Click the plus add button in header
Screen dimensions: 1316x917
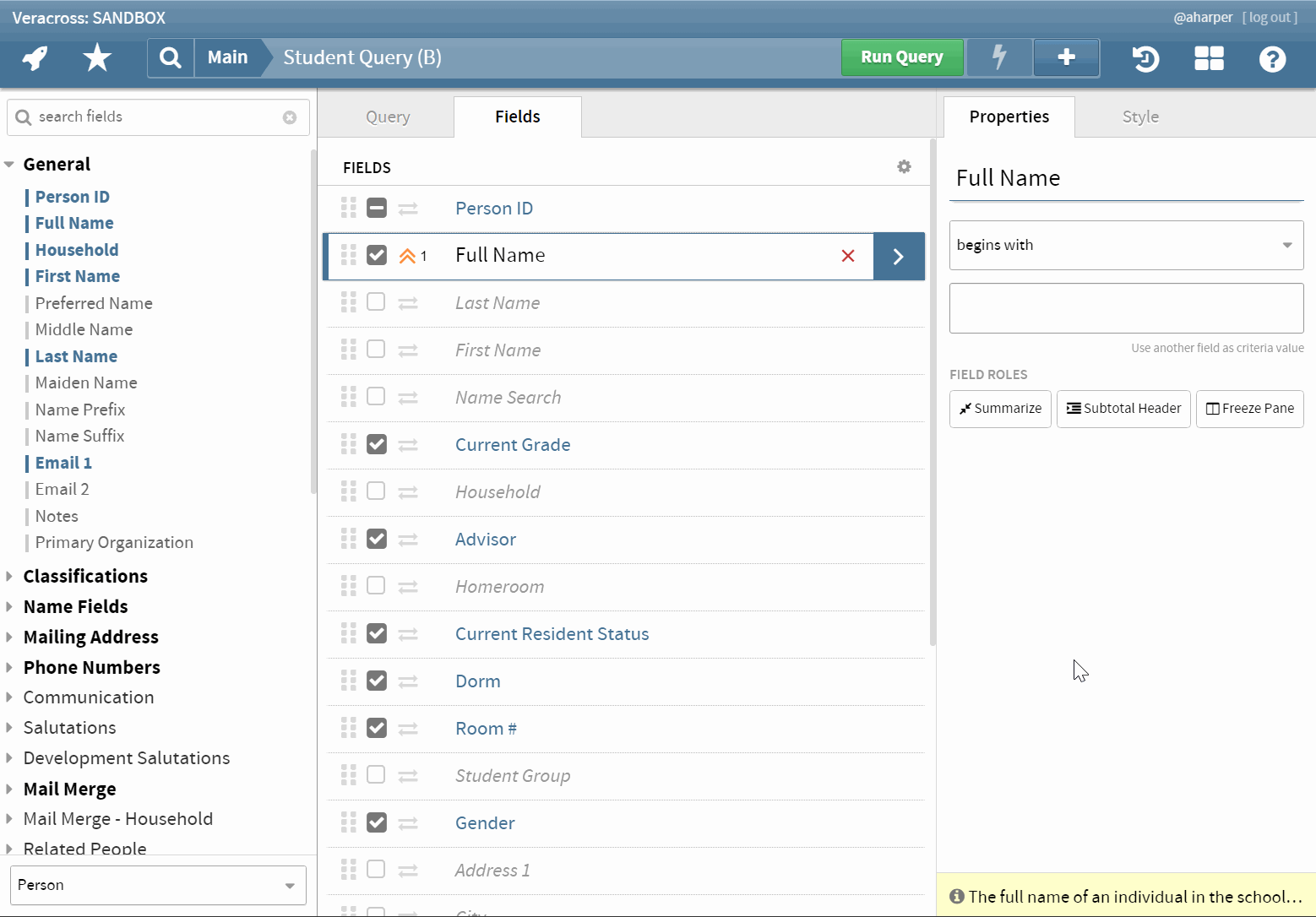(x=1067, y=57)
